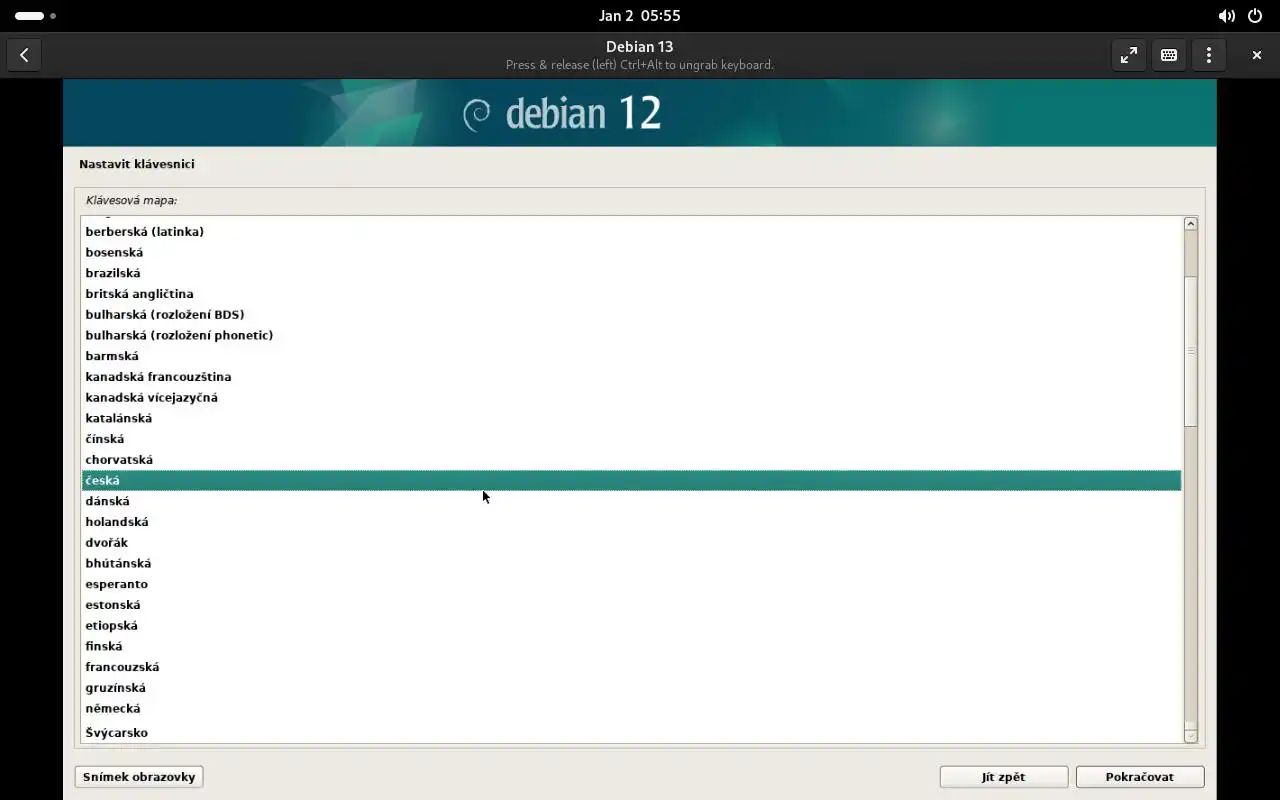Open the volume indicator in top bar
Image resolution: width=1280 pixels, height=800 pixels.
click(1226, 16)
